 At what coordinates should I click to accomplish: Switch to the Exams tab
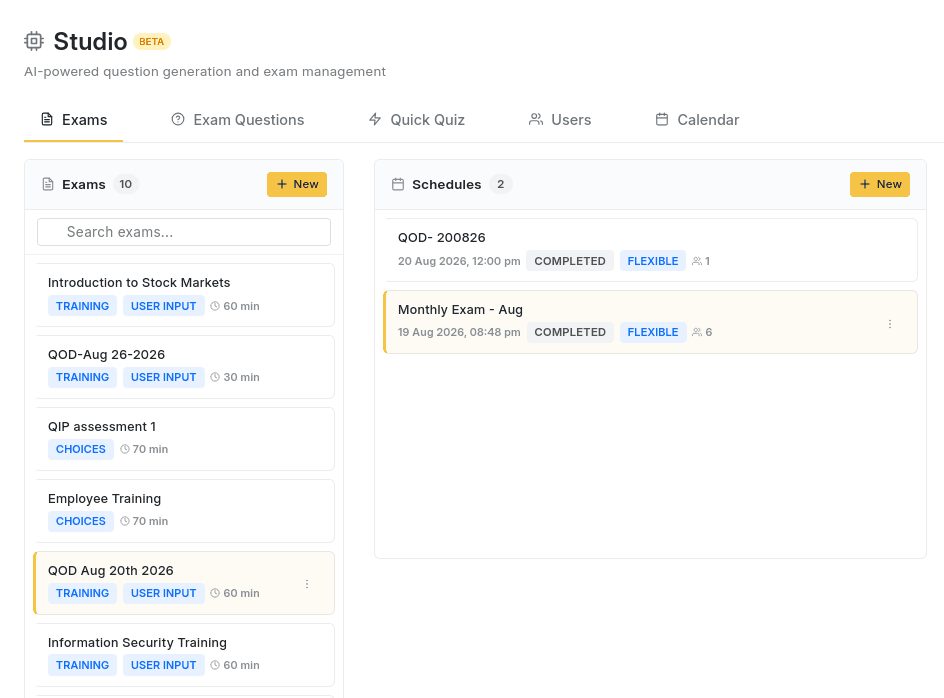(x=73, y=120)
